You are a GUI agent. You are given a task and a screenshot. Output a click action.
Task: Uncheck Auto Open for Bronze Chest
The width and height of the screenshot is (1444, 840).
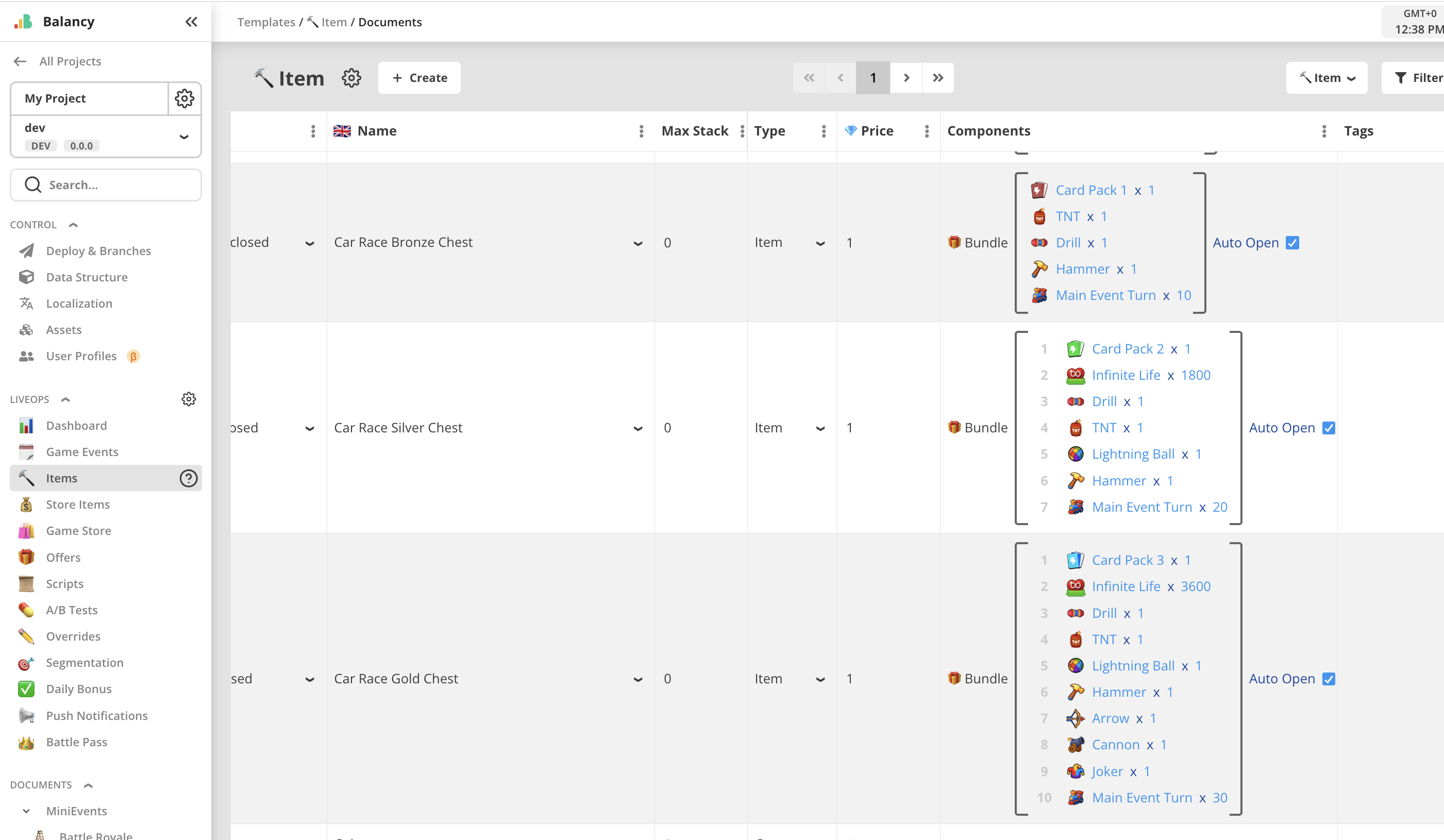pyautogui.click(x=1292, y=243)
